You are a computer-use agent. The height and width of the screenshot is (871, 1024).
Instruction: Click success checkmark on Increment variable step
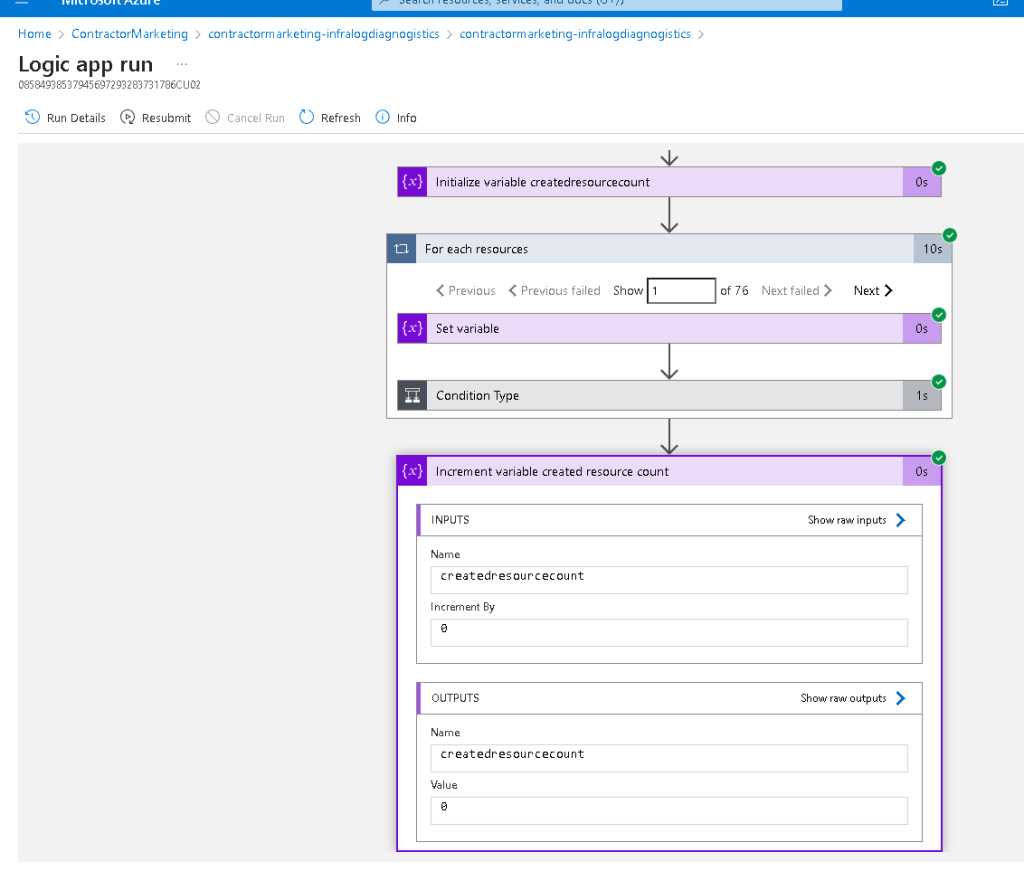pos(938,458)
